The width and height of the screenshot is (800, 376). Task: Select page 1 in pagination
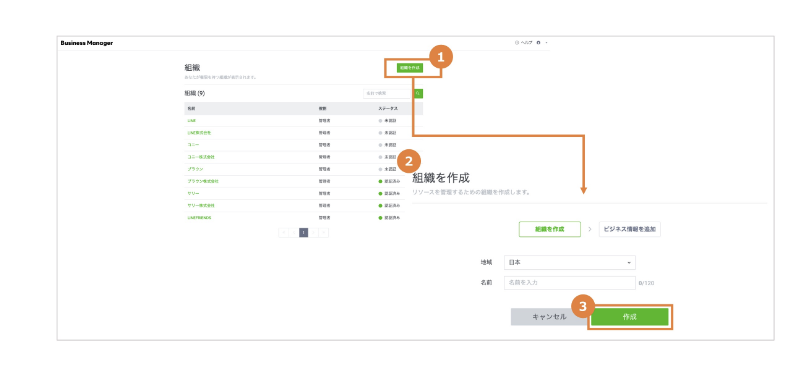(304, 233)
